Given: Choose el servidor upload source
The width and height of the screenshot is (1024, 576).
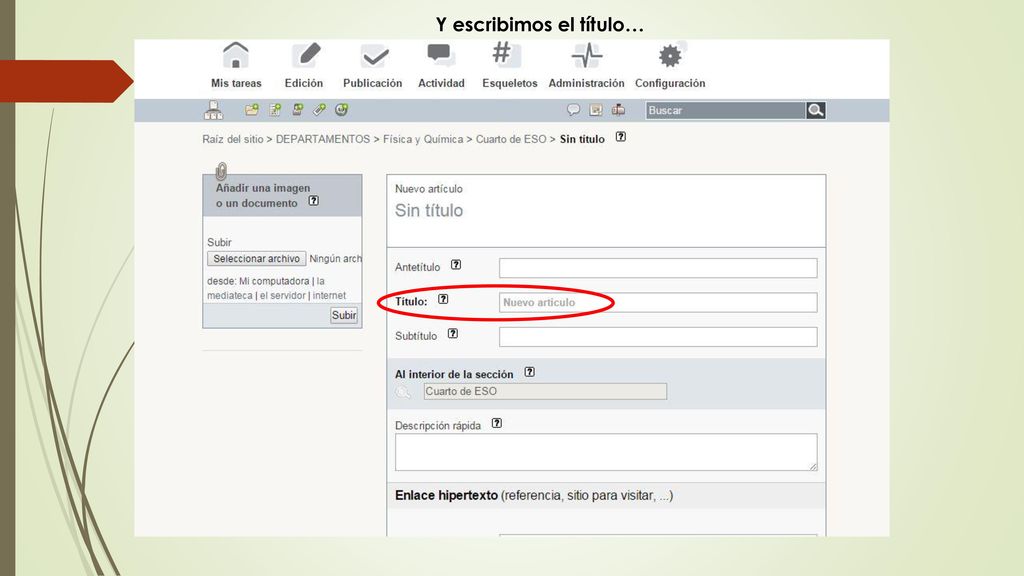Looking at the screenshot, I should [x=283, y=295].
